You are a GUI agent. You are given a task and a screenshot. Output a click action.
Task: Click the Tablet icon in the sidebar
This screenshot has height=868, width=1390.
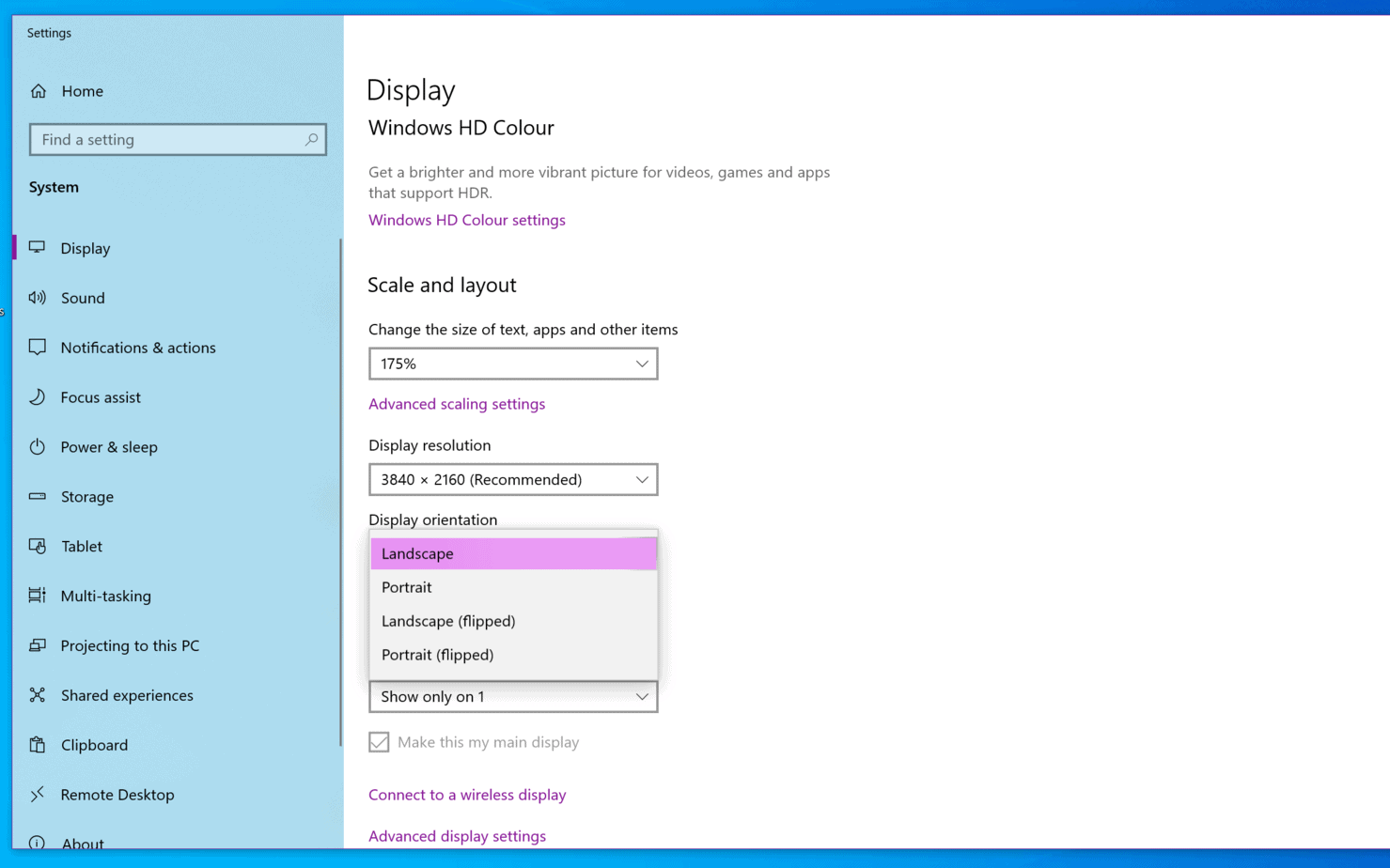[x=38, y=546]
